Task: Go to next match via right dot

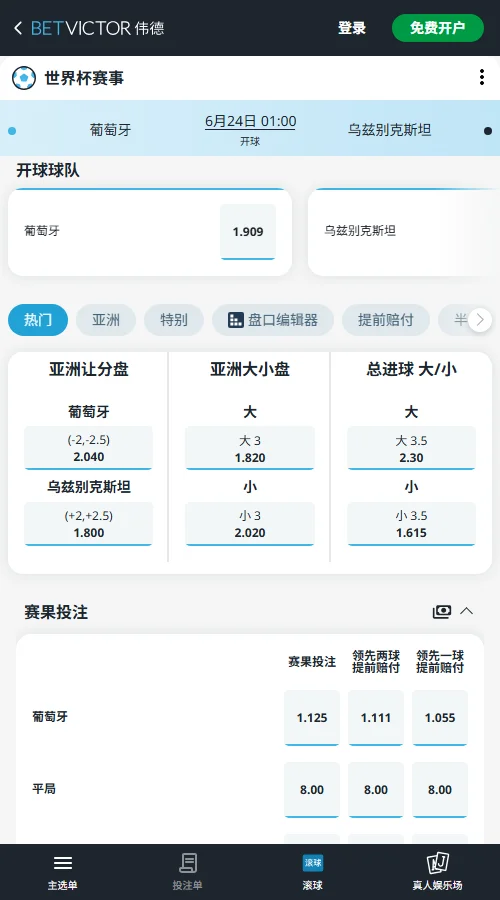Action: [487, 131]
